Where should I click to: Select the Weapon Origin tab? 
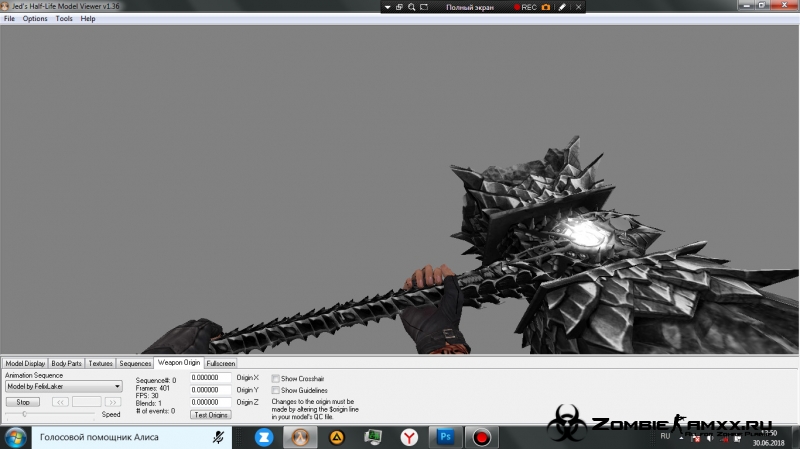coord(179,362)
